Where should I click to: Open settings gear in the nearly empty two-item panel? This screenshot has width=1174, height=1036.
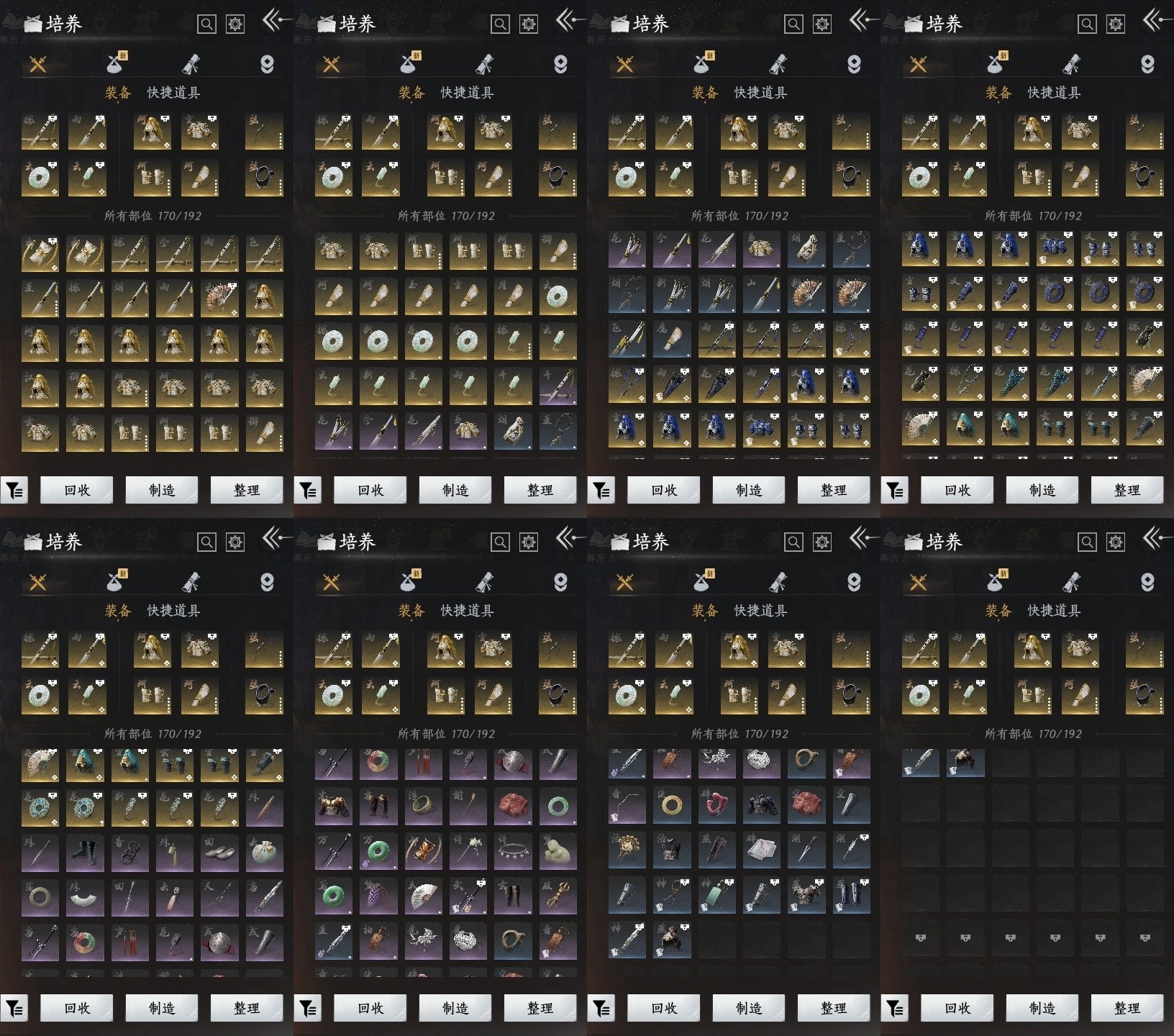(x=1116, y=542)
